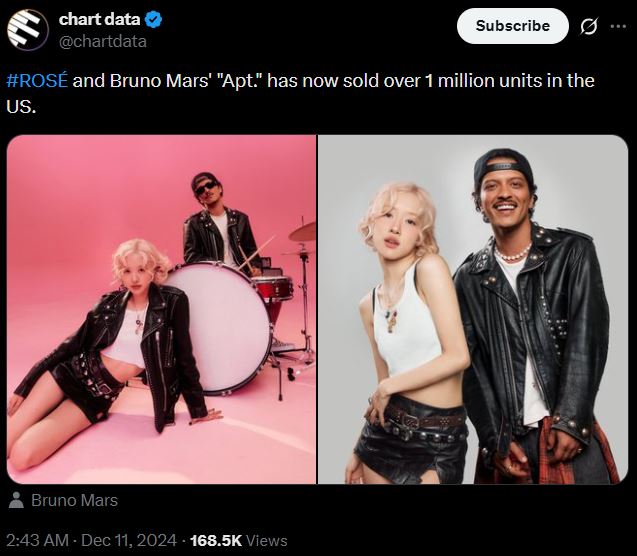Click the word "Views" beside the count
Image resolution: width=637 pixels, height=556 pixels.
click(x=267, y=540)
